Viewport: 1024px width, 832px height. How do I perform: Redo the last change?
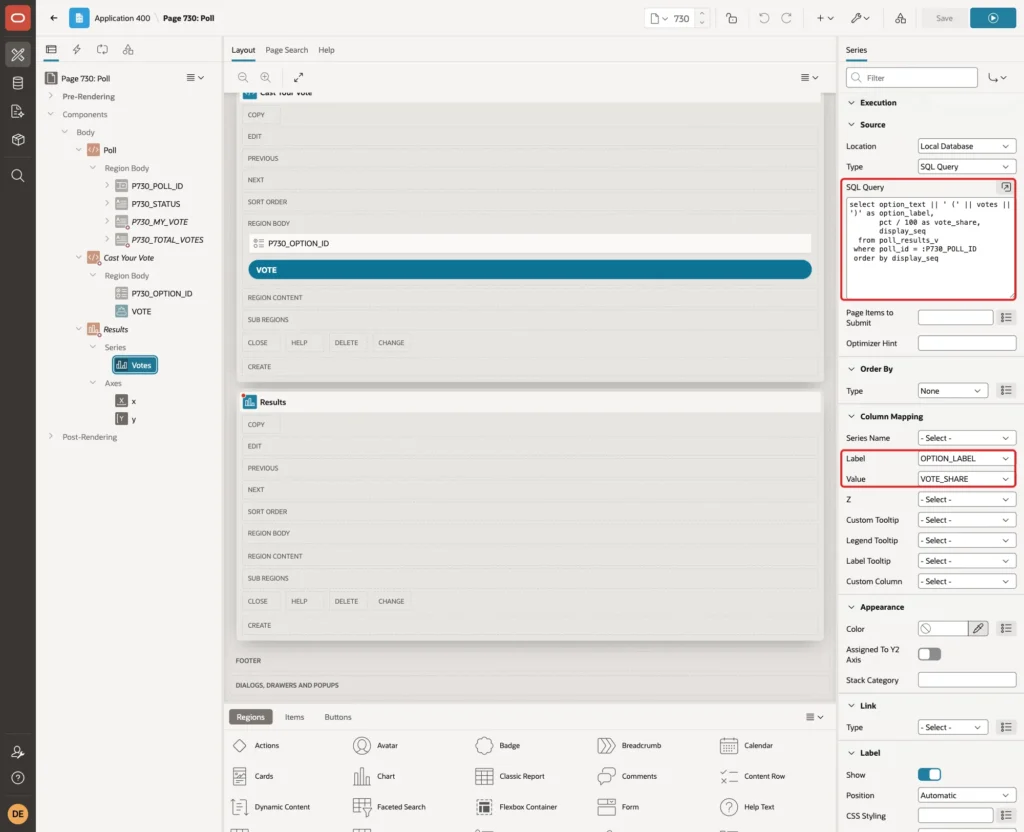pos(786,18)
